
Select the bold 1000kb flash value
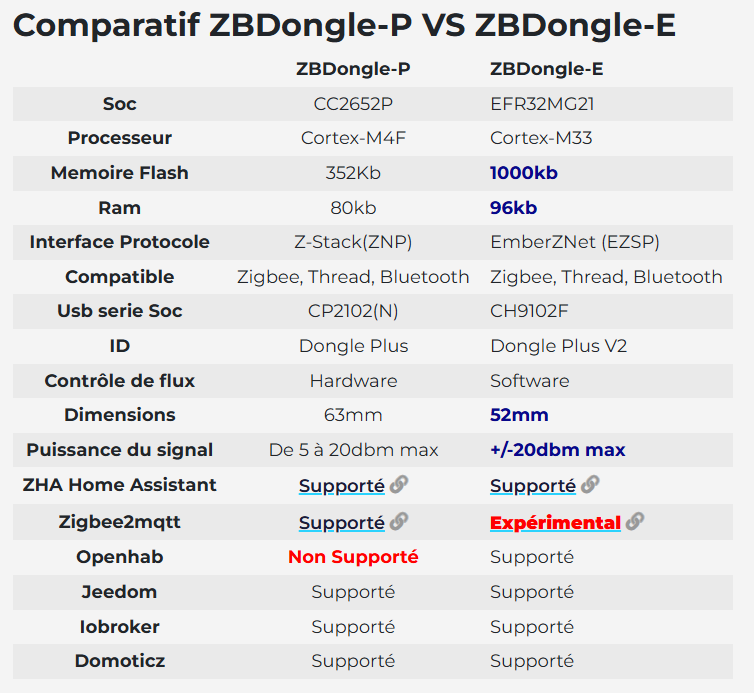[523, 173]
